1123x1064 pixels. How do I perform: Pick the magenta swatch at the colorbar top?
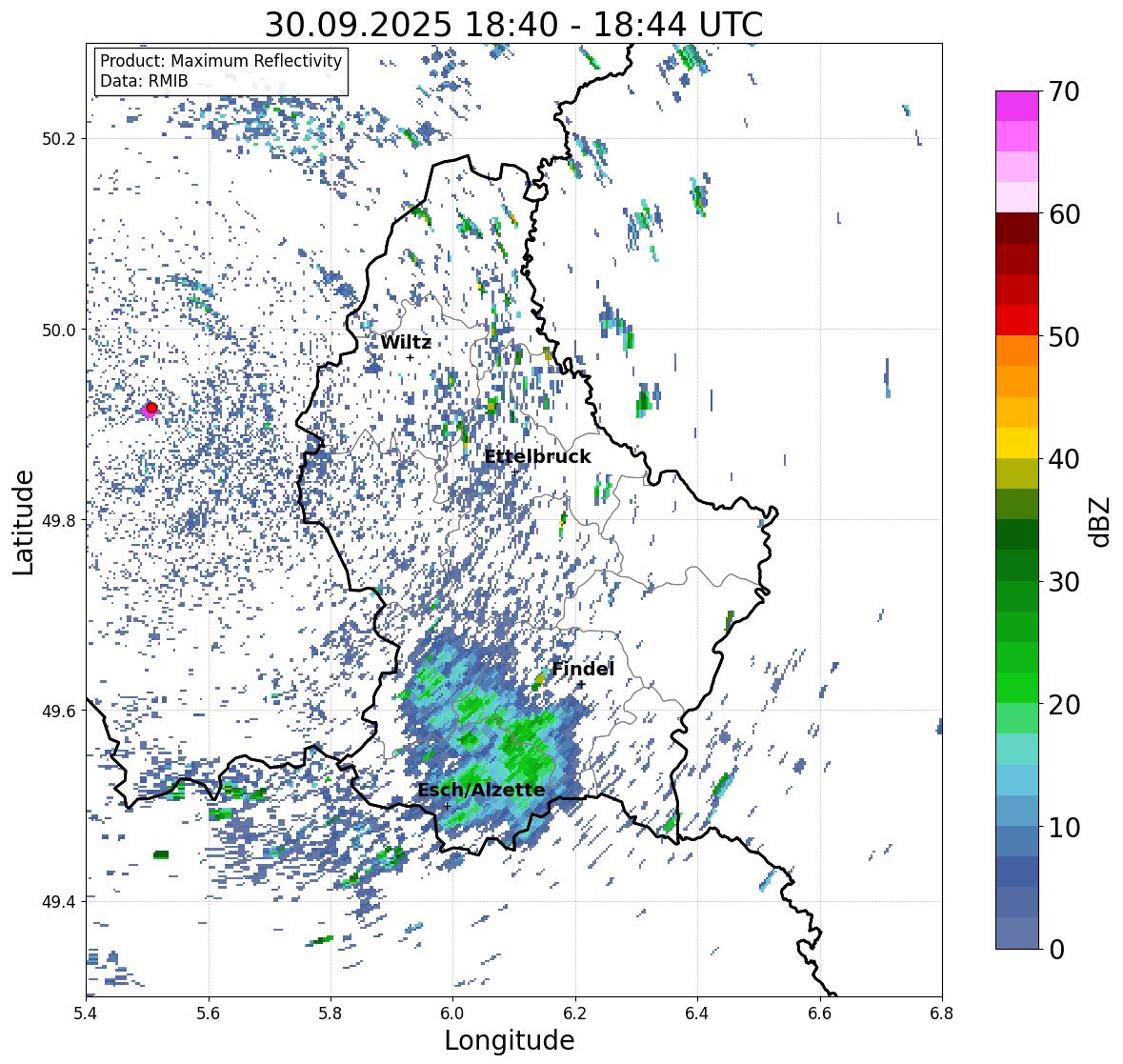[x=1017, y=106]
